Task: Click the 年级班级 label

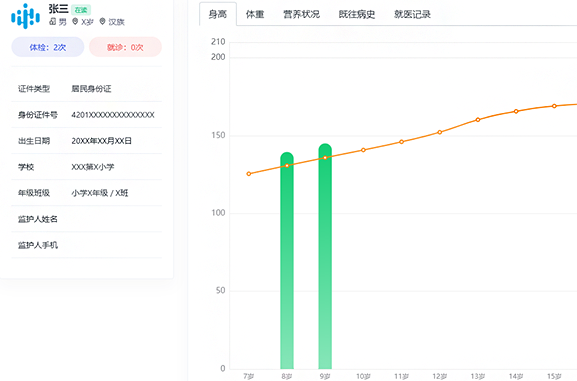Action: (x=34, y=193)
